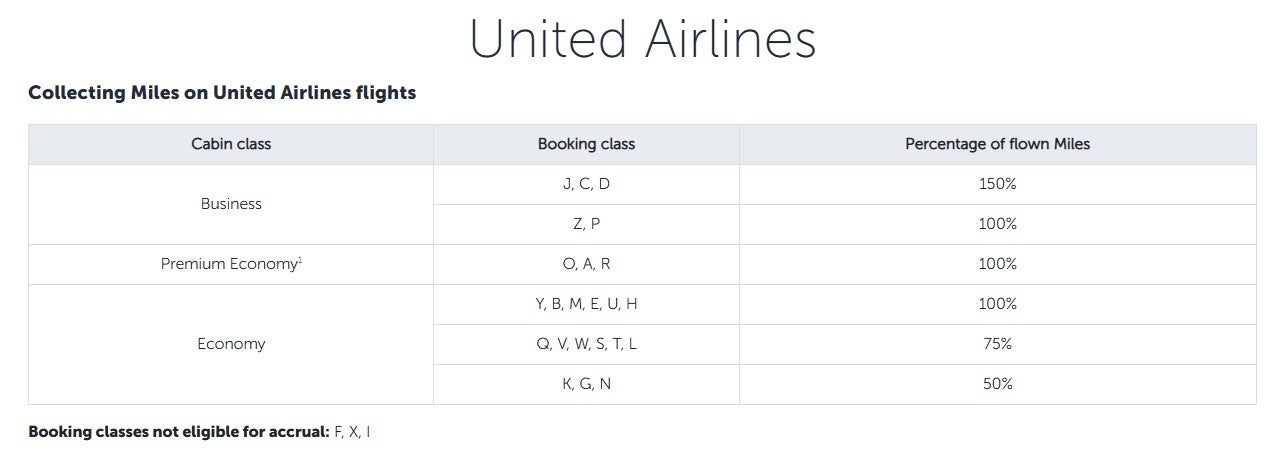This screenshot has width=1282, height=457.
Task: Select the Business cabin class cell
Action: point(231,204)
